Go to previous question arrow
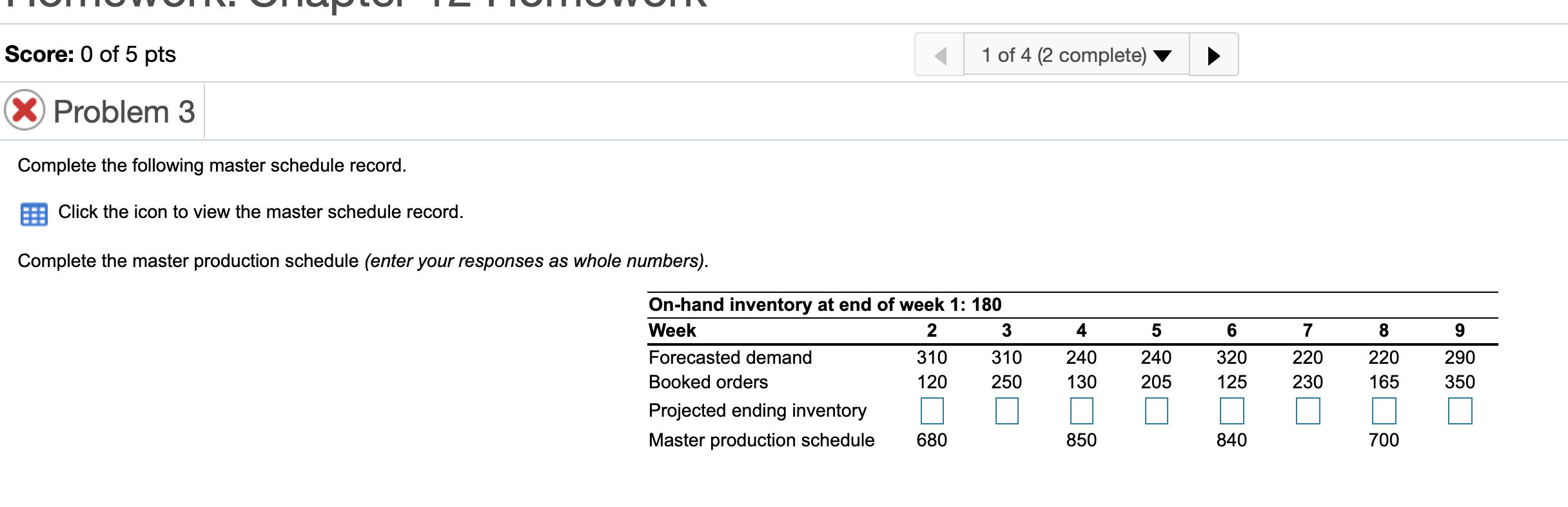1568x507 pixels. coord(940,55)
